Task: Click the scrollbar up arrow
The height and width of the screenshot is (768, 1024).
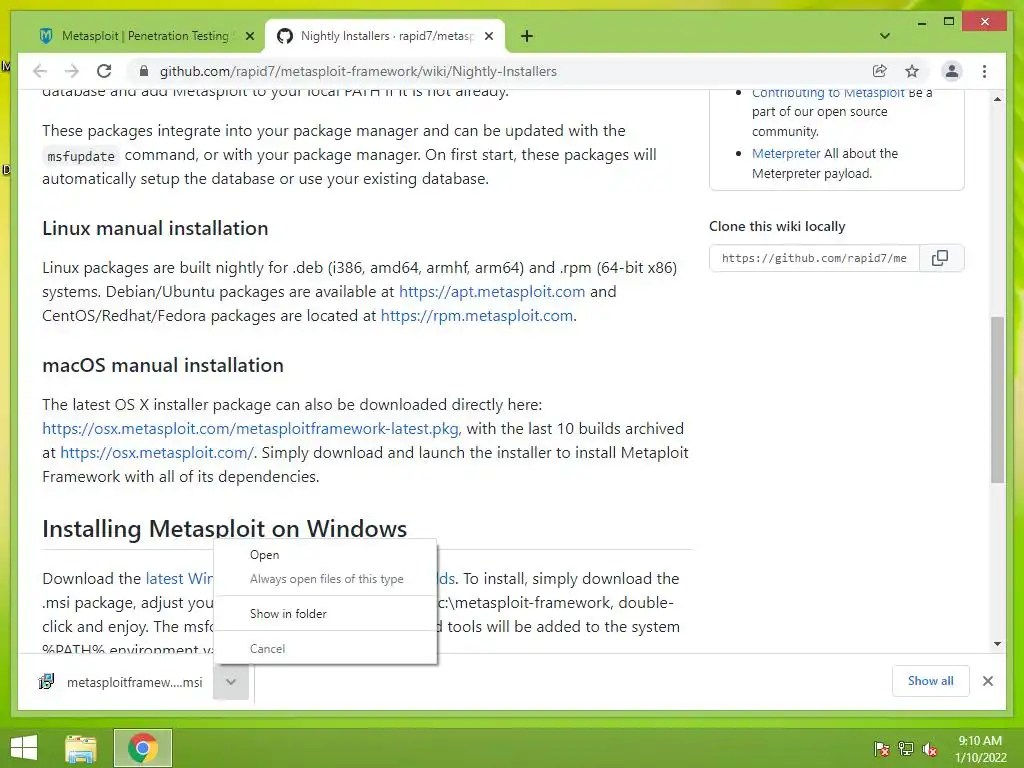Action: (x=997, y=99)
